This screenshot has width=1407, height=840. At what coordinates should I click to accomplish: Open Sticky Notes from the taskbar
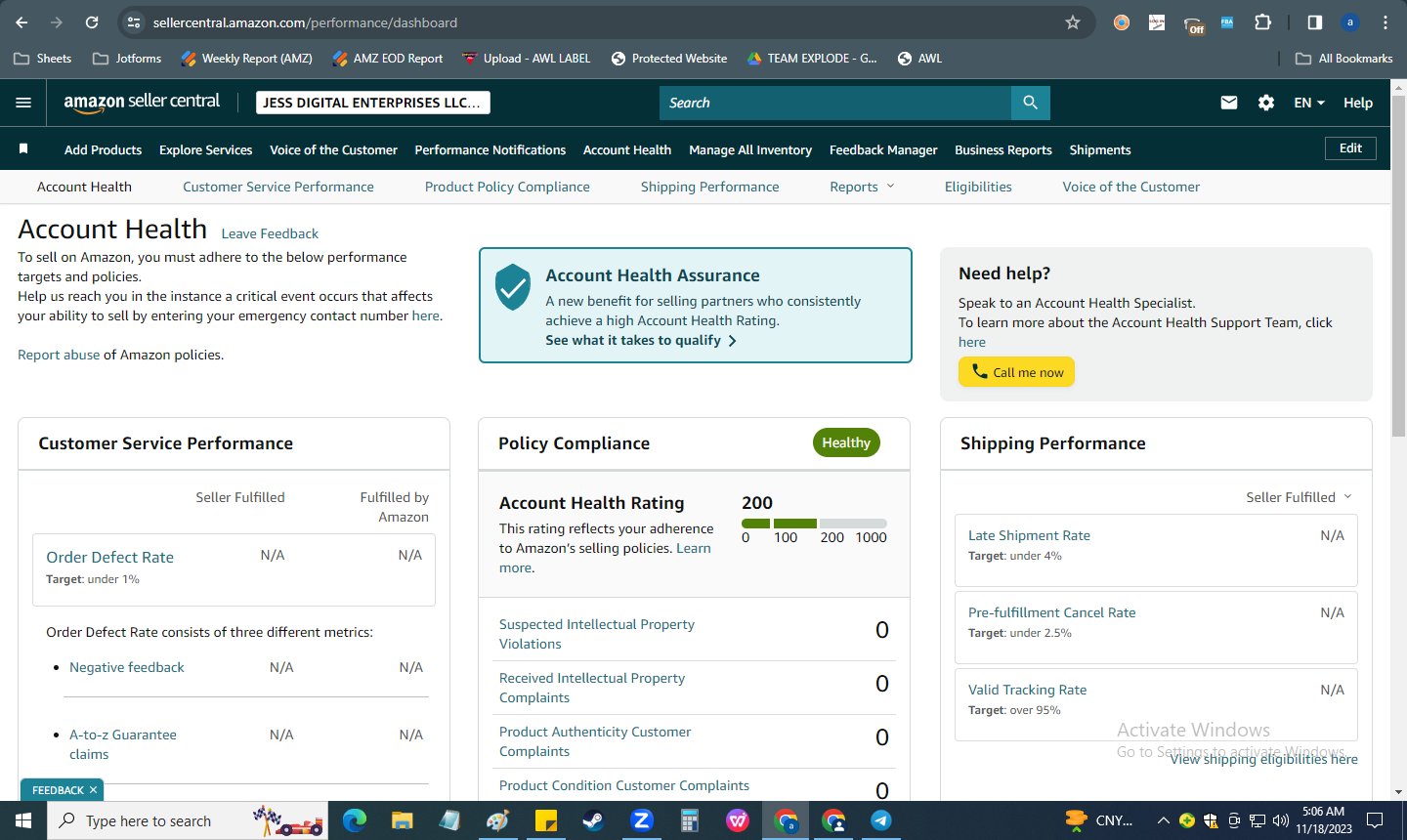pyautogui.click(x=545, y=820)
